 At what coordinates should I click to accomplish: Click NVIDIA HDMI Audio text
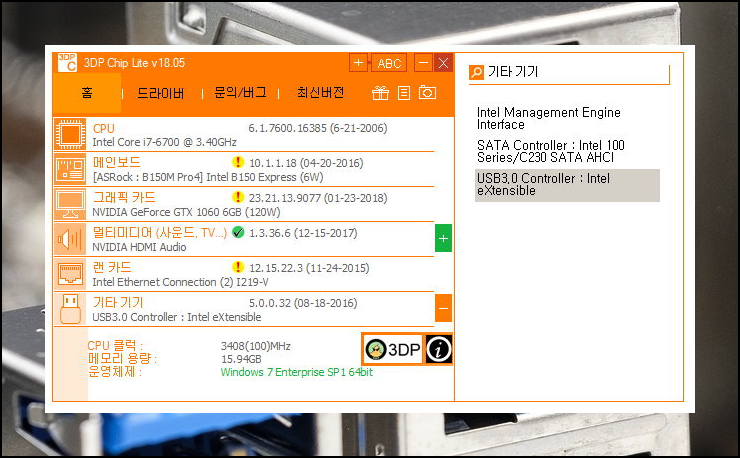point(139,247)
